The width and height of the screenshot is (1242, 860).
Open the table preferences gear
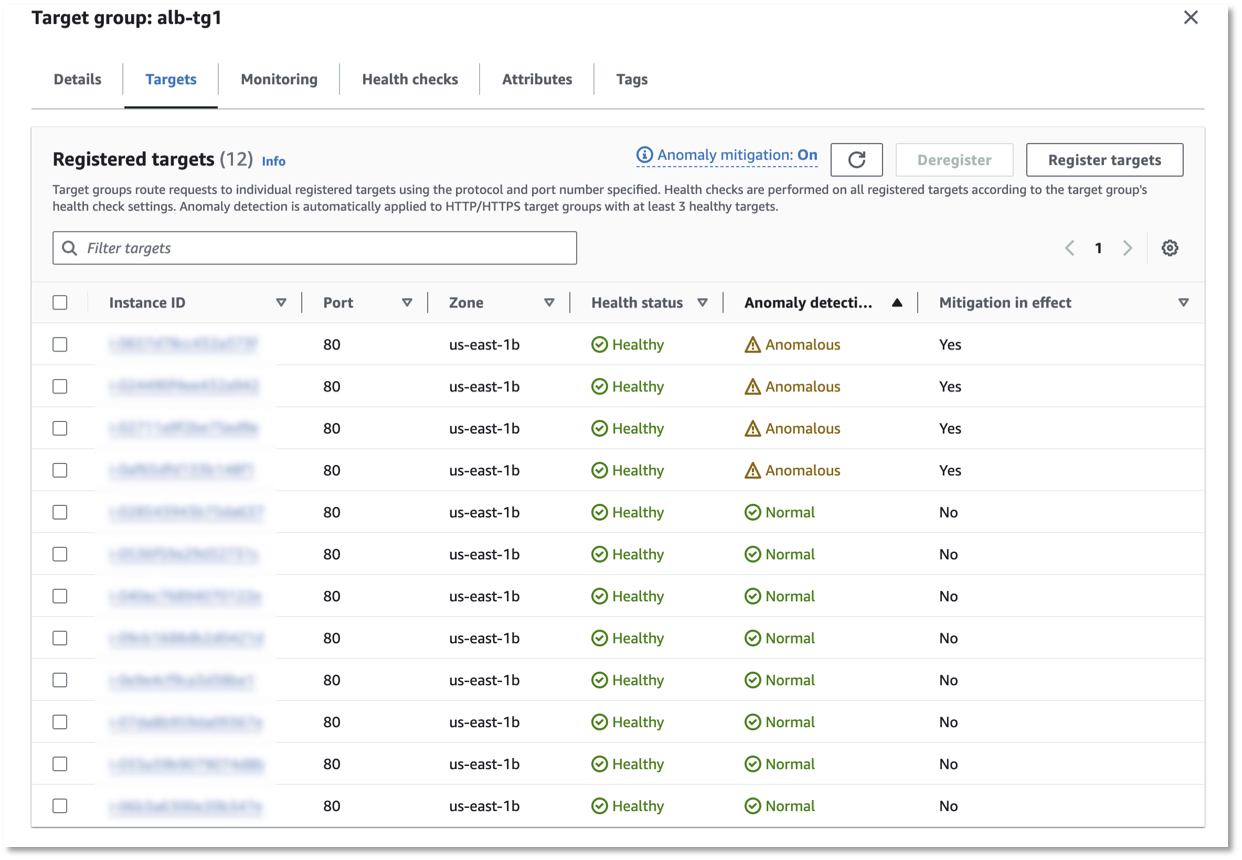[1170, 248]
